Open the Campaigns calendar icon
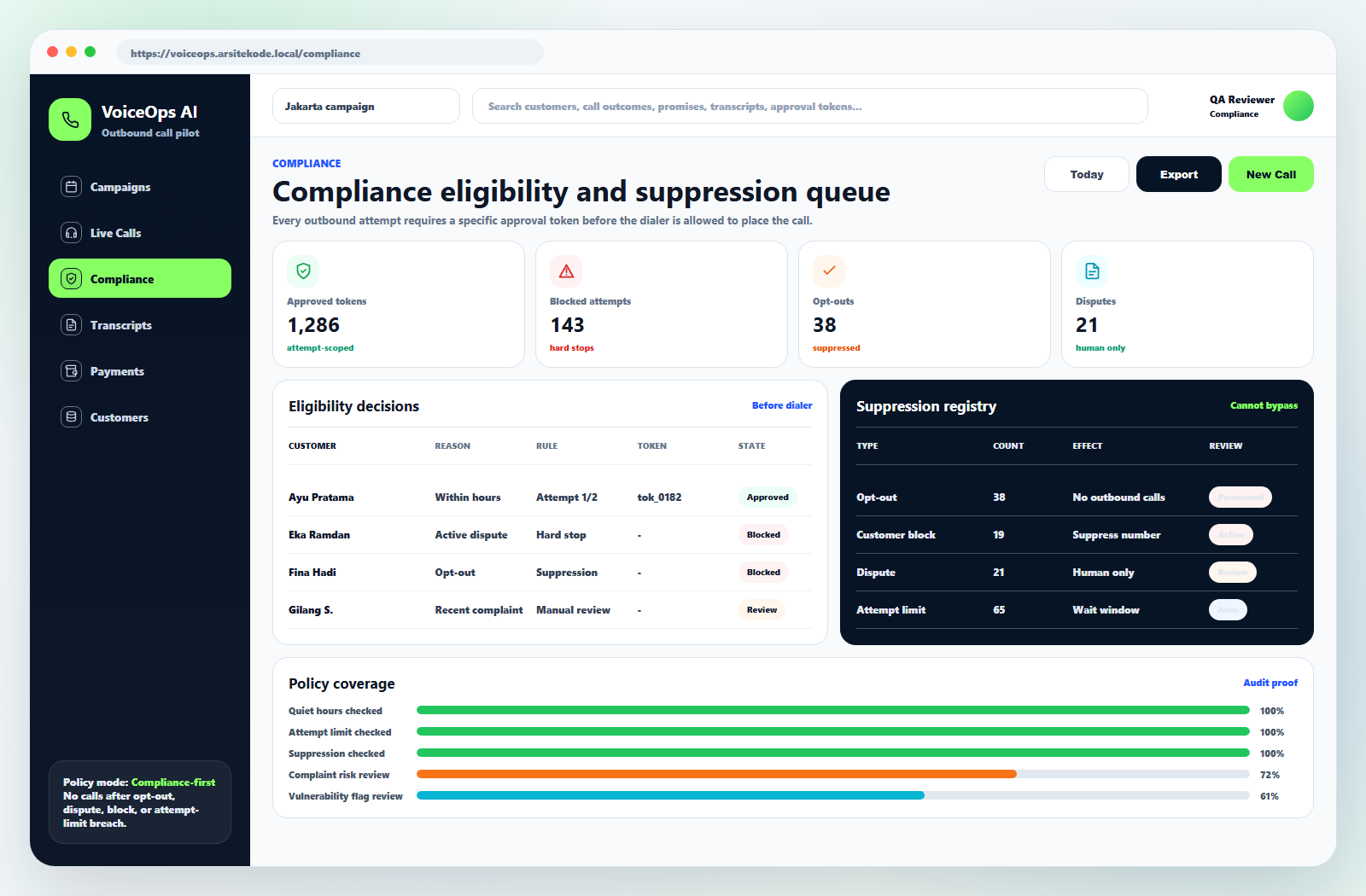1366x896 pixels. (x=72, y=187)
